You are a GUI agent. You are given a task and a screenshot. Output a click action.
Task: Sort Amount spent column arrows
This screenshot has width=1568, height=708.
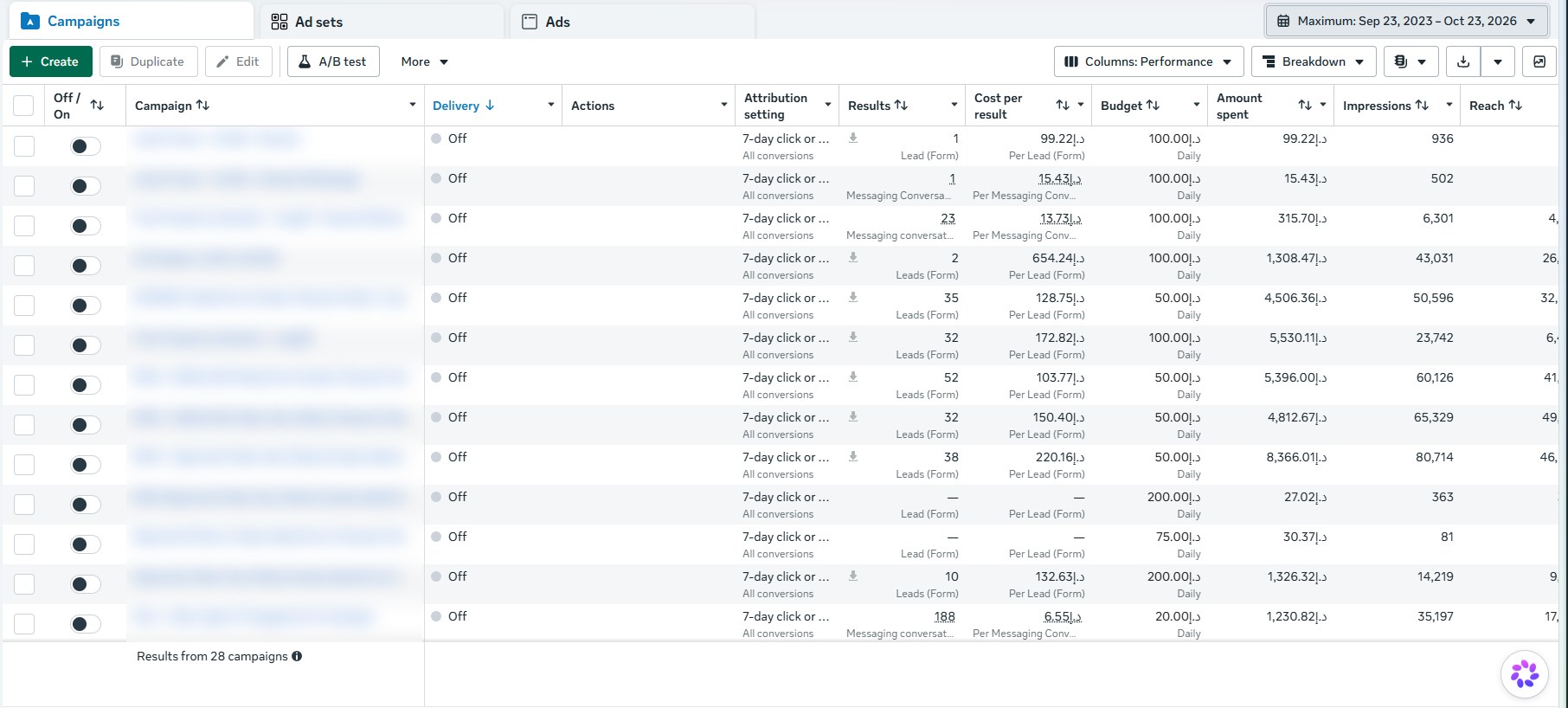point(1305,106)
